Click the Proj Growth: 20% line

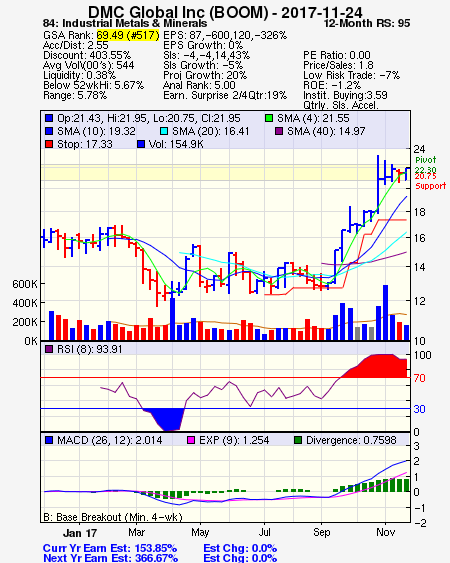click(205, 75)
